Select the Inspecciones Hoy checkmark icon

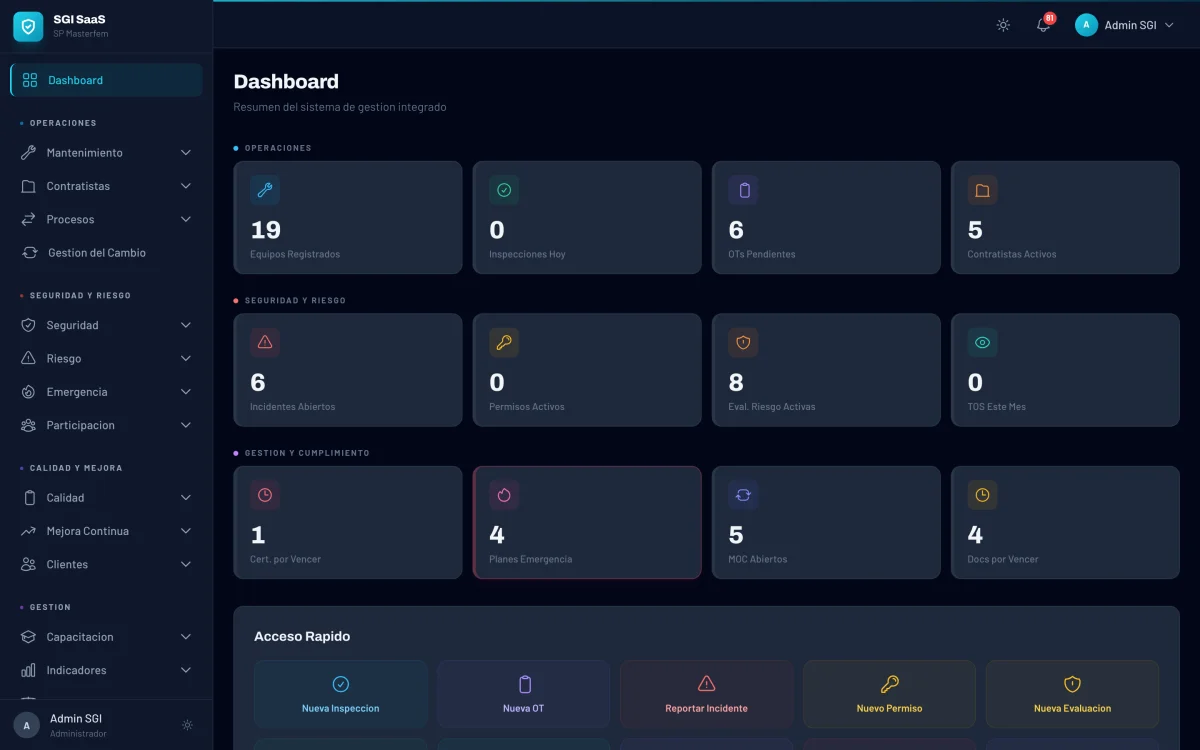point(504,190)
